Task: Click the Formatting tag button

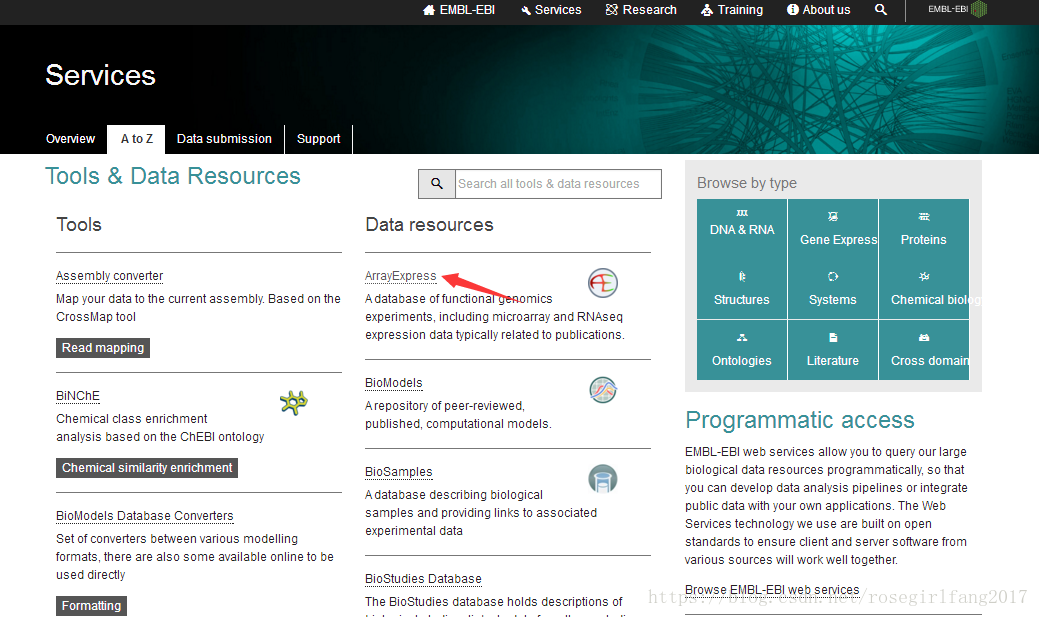Action: (x=91, y=606)
